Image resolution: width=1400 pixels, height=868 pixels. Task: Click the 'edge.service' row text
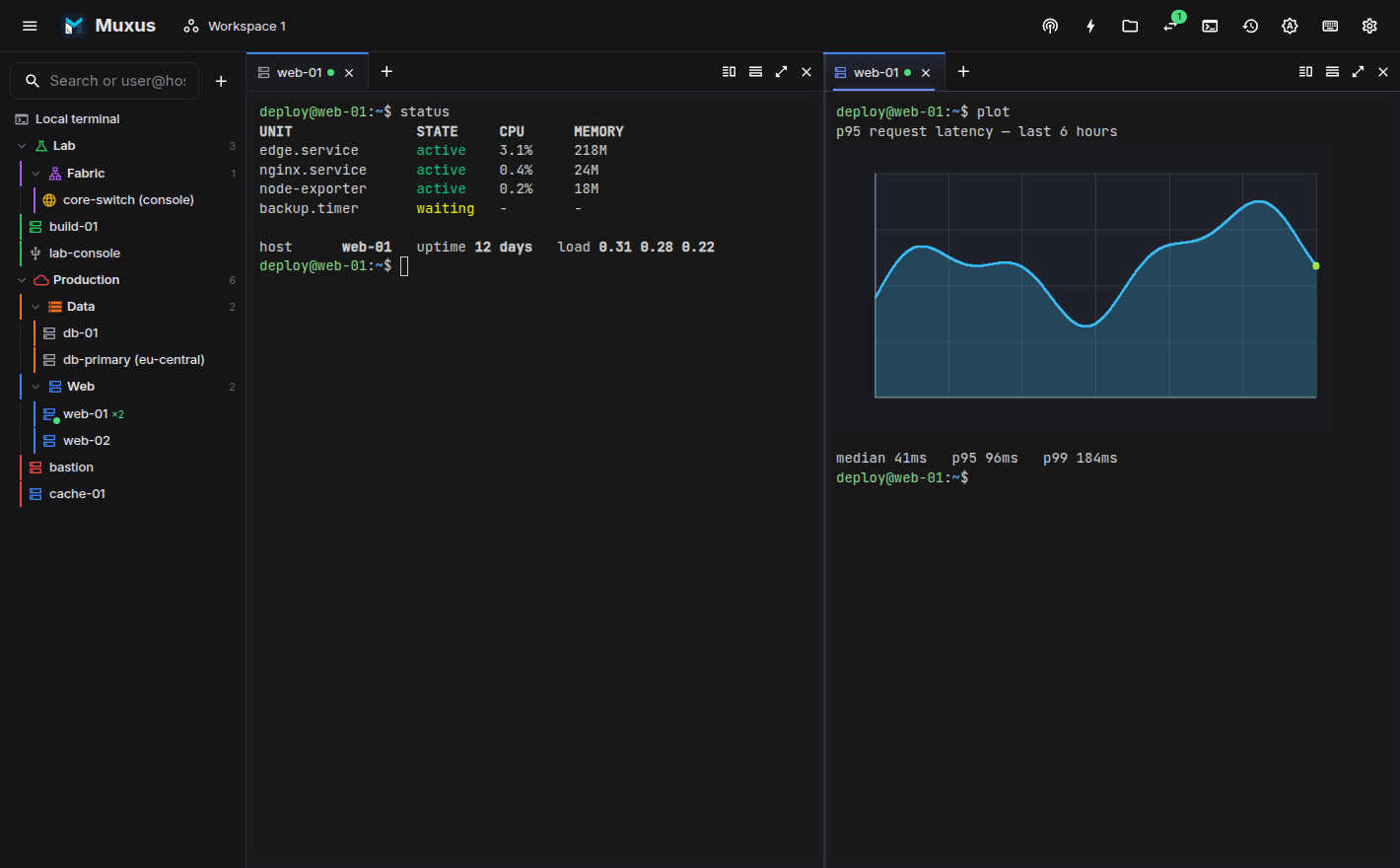tap(309, 151)
